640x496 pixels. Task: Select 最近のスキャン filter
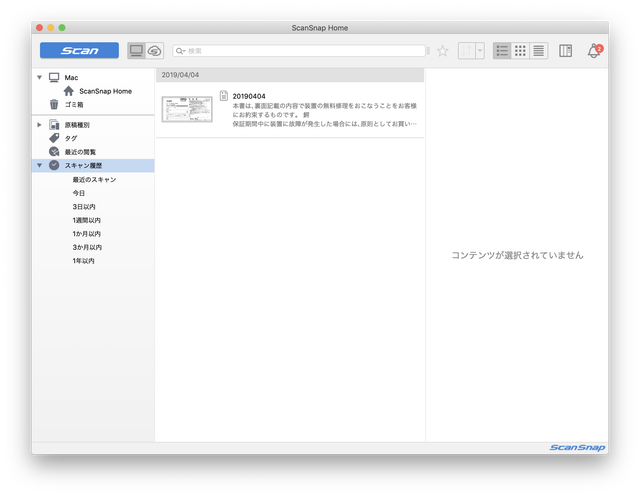[x=94, y=179]
